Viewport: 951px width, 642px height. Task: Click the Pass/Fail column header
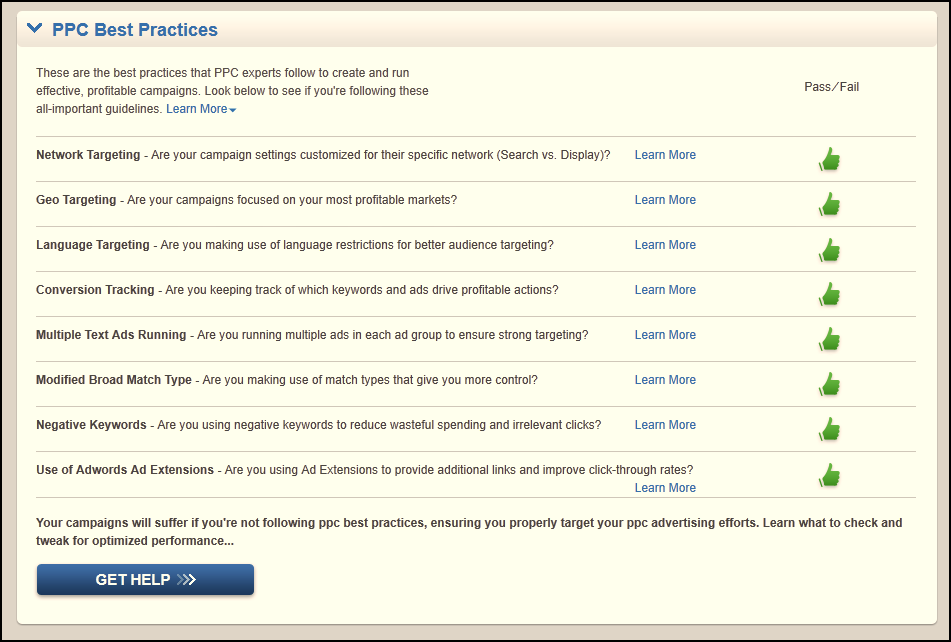coord(831,87)
